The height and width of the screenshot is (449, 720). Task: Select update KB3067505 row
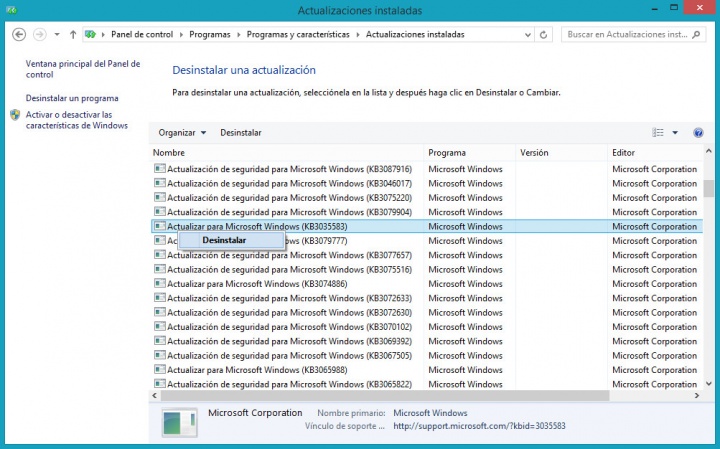pos(427,356)
